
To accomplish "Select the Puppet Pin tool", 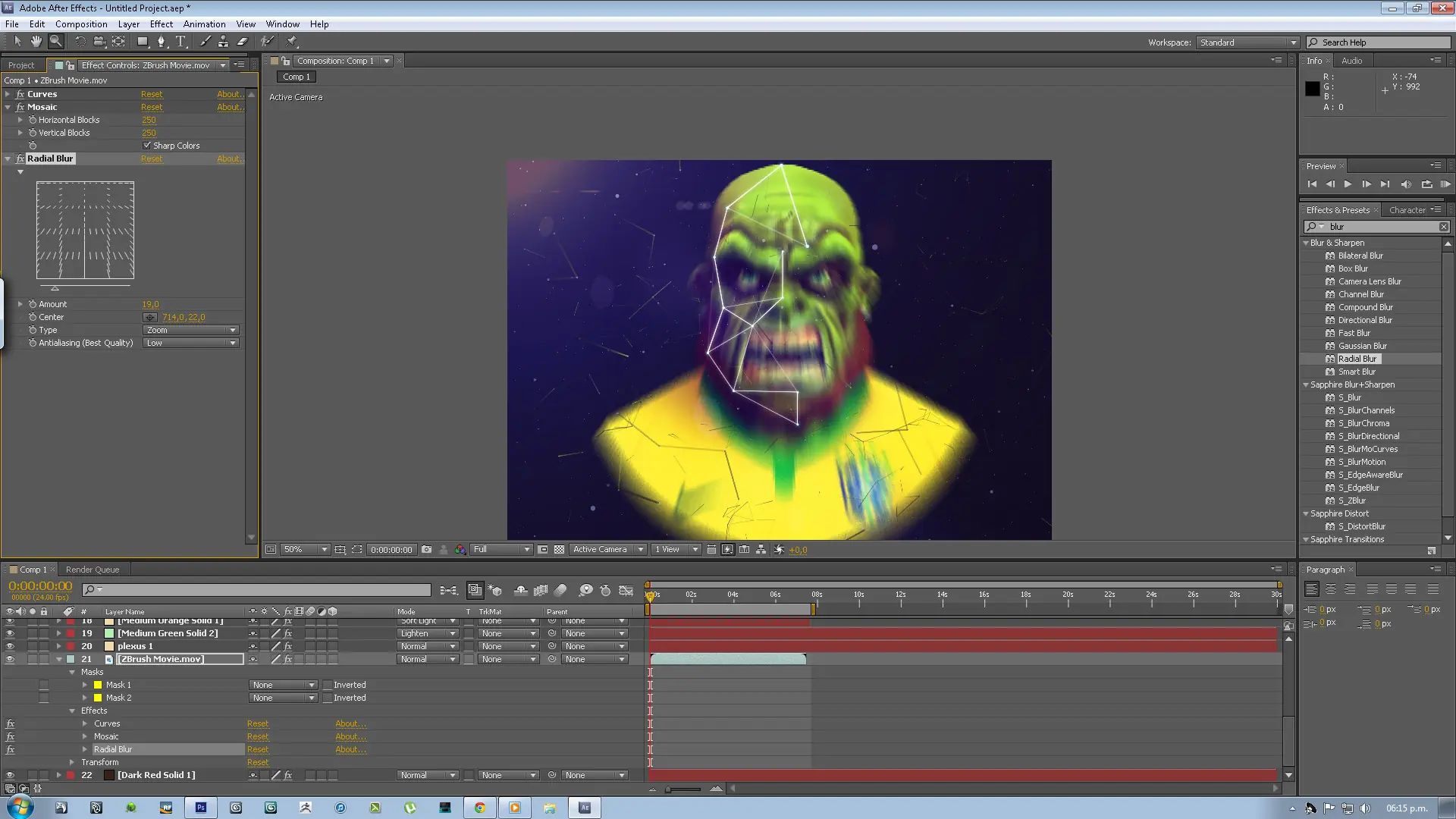I will click(x=292, y=42).
